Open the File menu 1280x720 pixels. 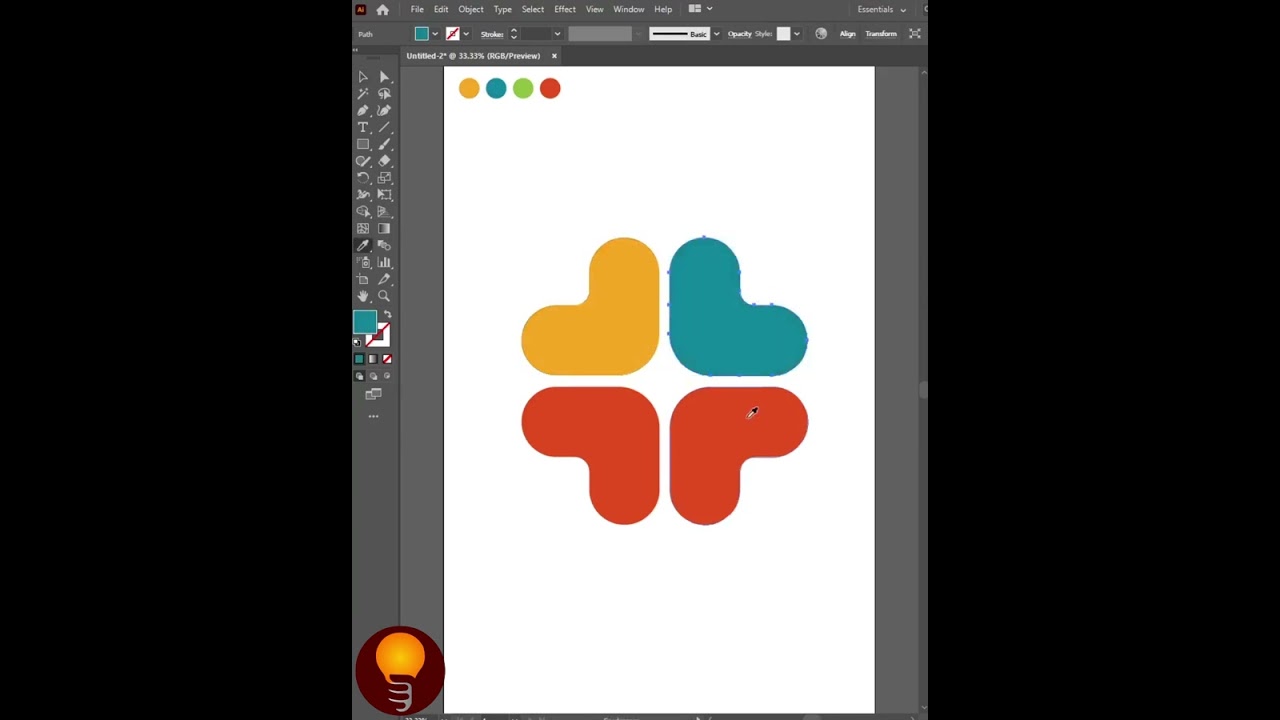pyautogui.click(x=417, y=9)
